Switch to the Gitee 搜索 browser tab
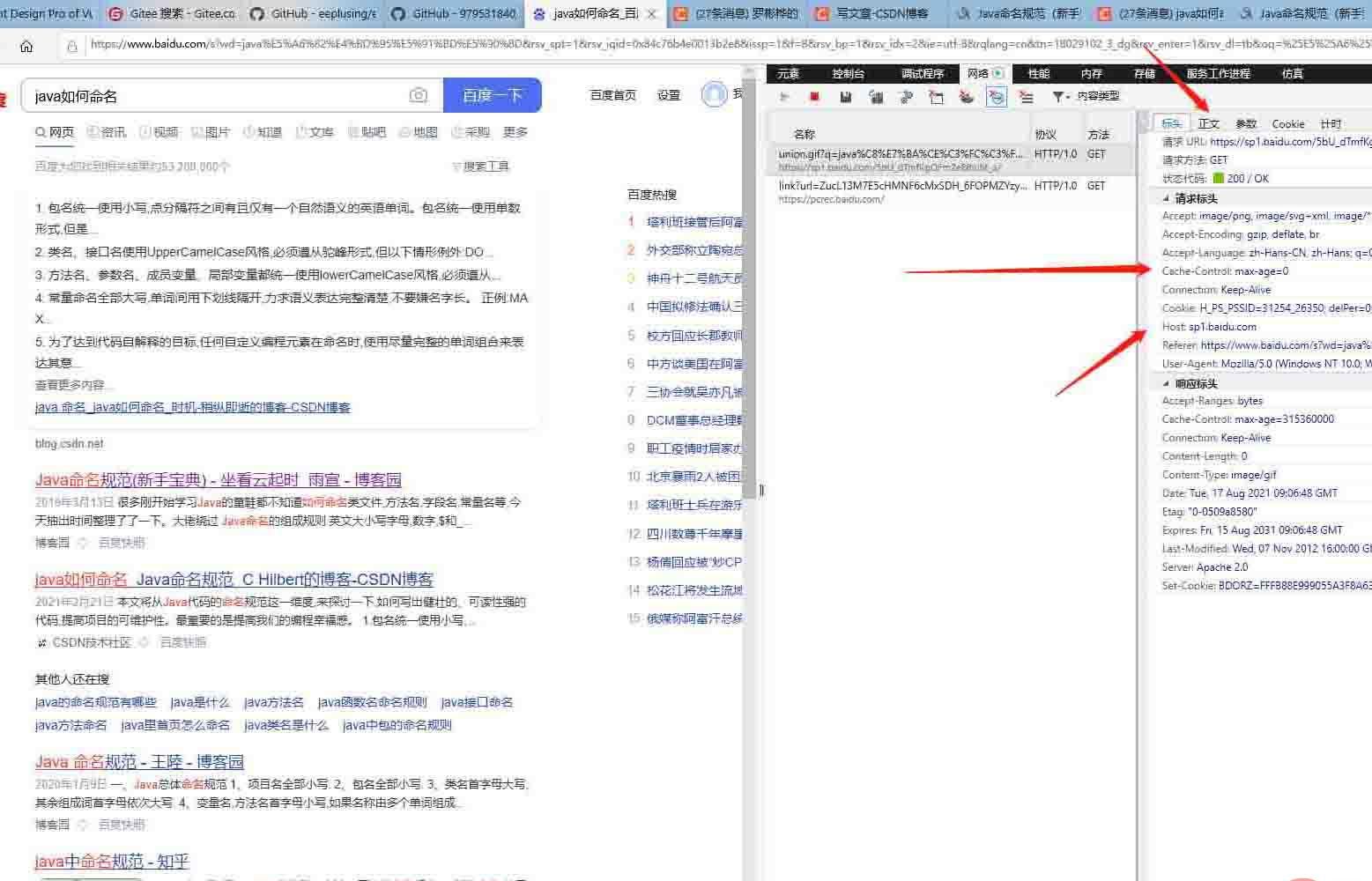This screenshot has height=881, width=1372. point(171,14)
